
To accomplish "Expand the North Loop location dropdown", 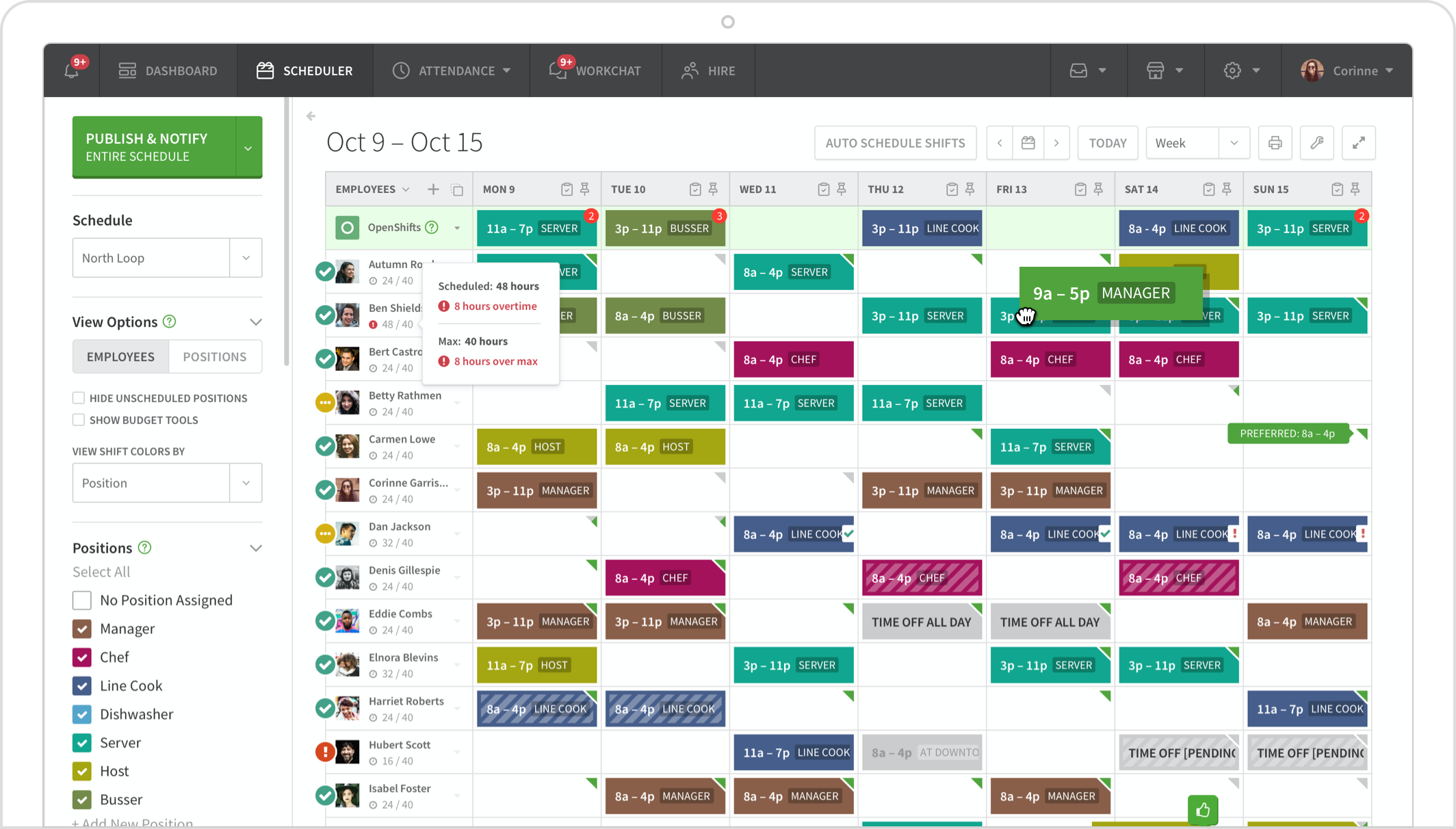I will coord(247,257).
